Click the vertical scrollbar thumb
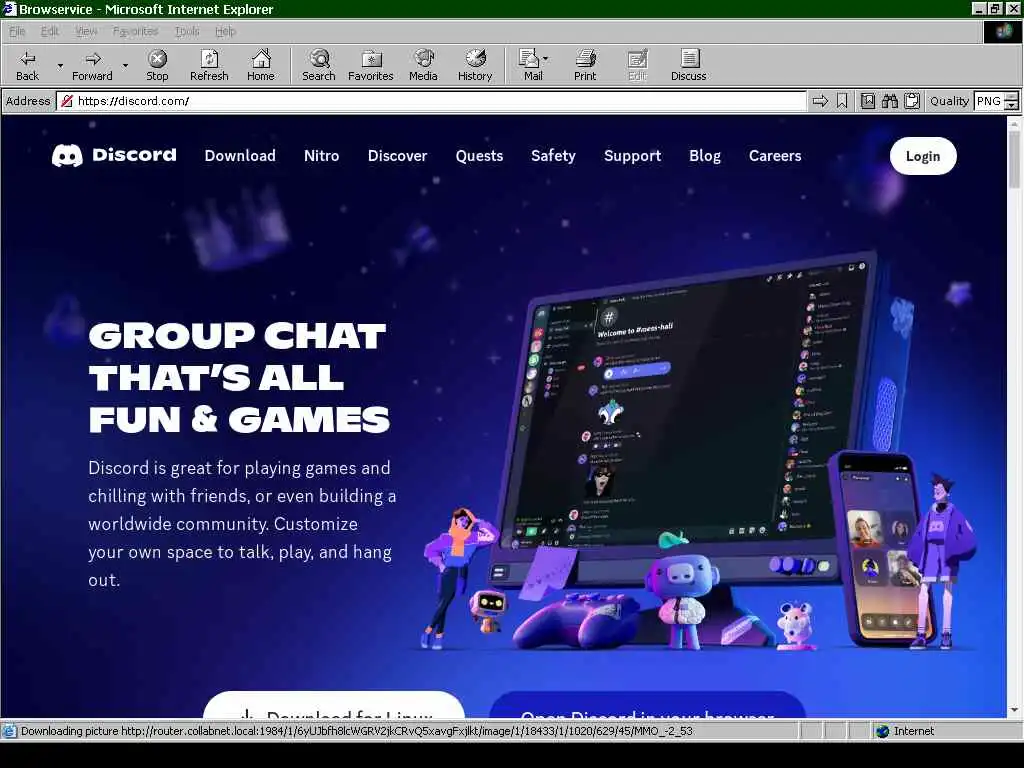 click(1014, 158)
